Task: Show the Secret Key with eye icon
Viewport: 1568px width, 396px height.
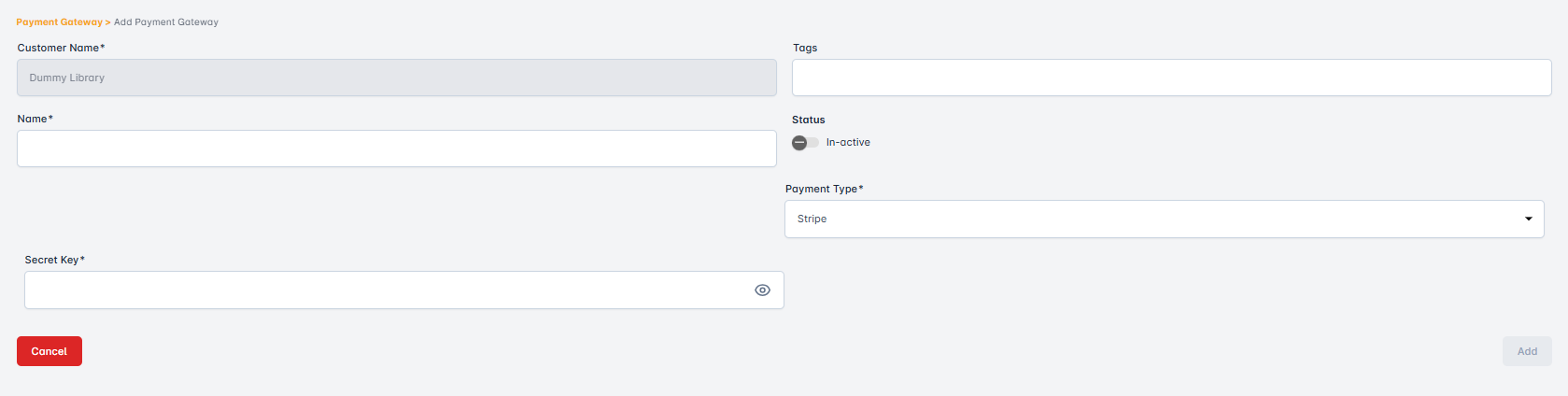Action: [x=762, y=290]
